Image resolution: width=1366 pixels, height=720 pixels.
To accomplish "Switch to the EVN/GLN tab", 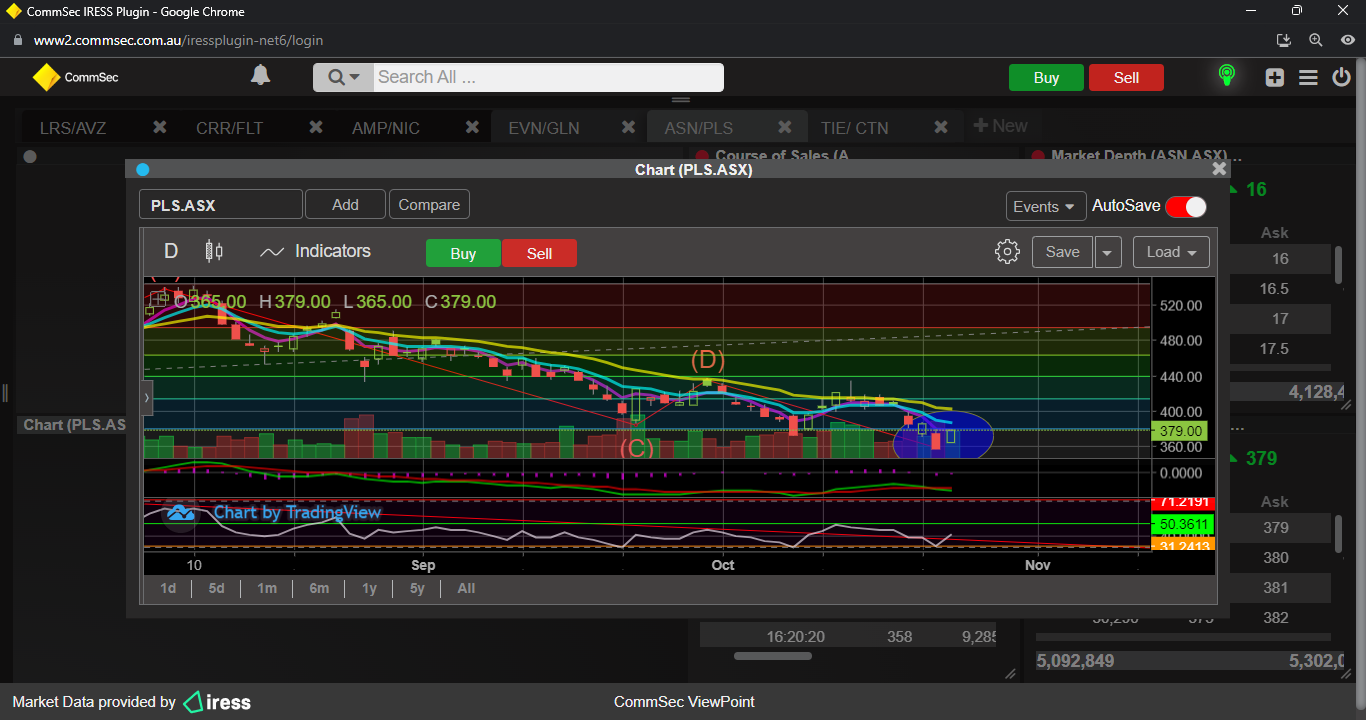I will coord(543,128).
